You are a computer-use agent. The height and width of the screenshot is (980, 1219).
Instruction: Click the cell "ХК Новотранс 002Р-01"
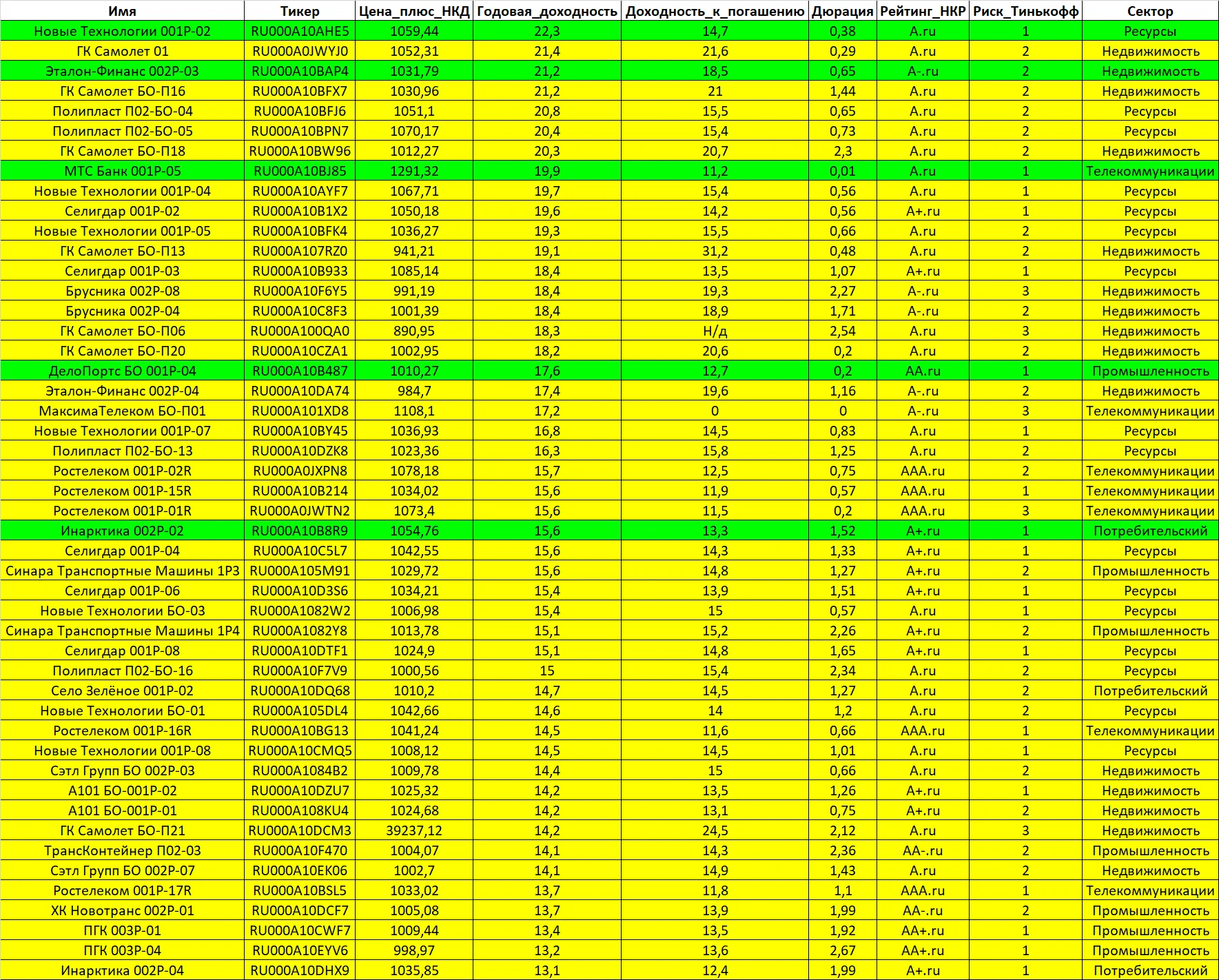(x=122, y=910)
